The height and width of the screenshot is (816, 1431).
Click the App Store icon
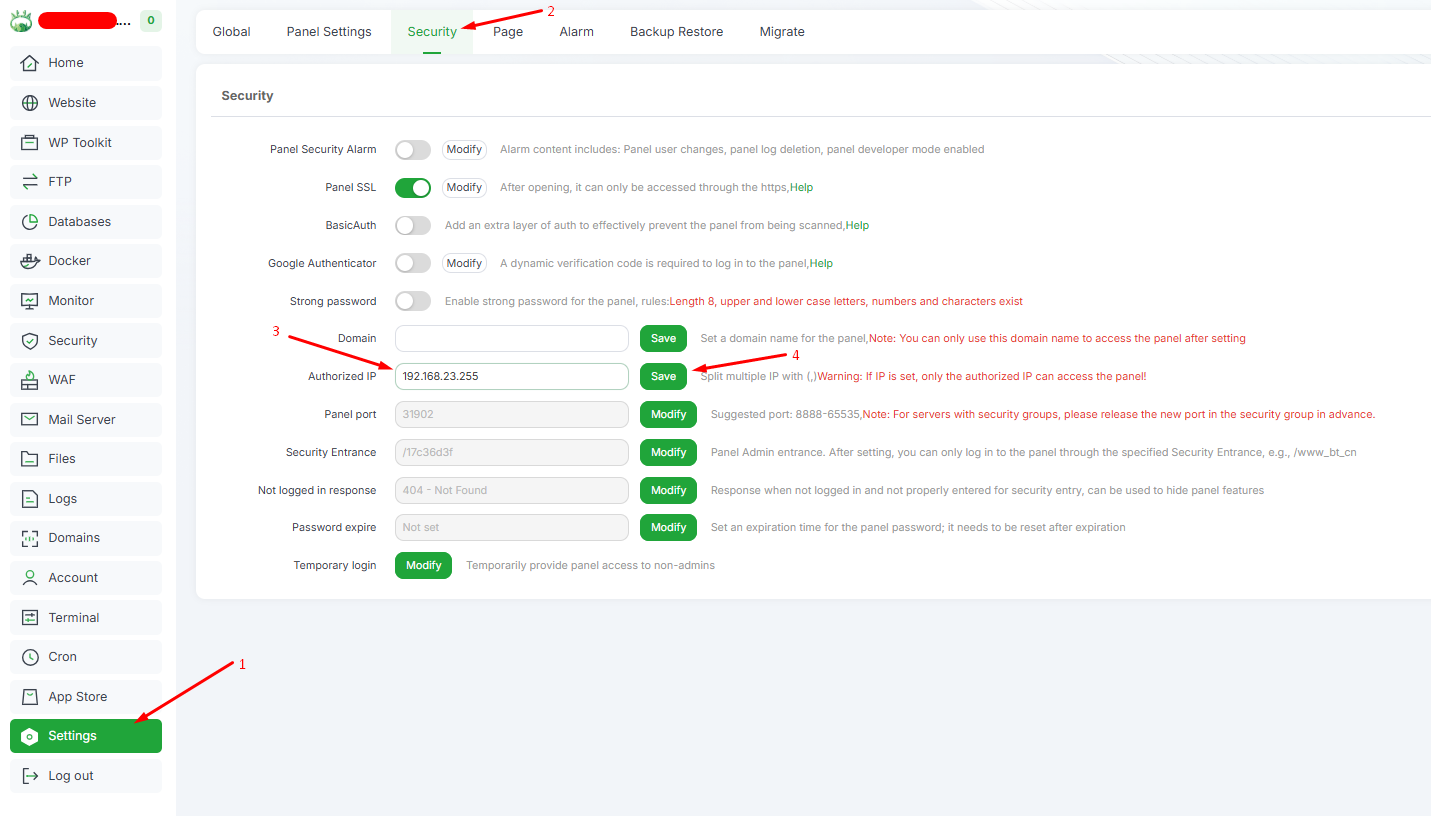point(30,697)
